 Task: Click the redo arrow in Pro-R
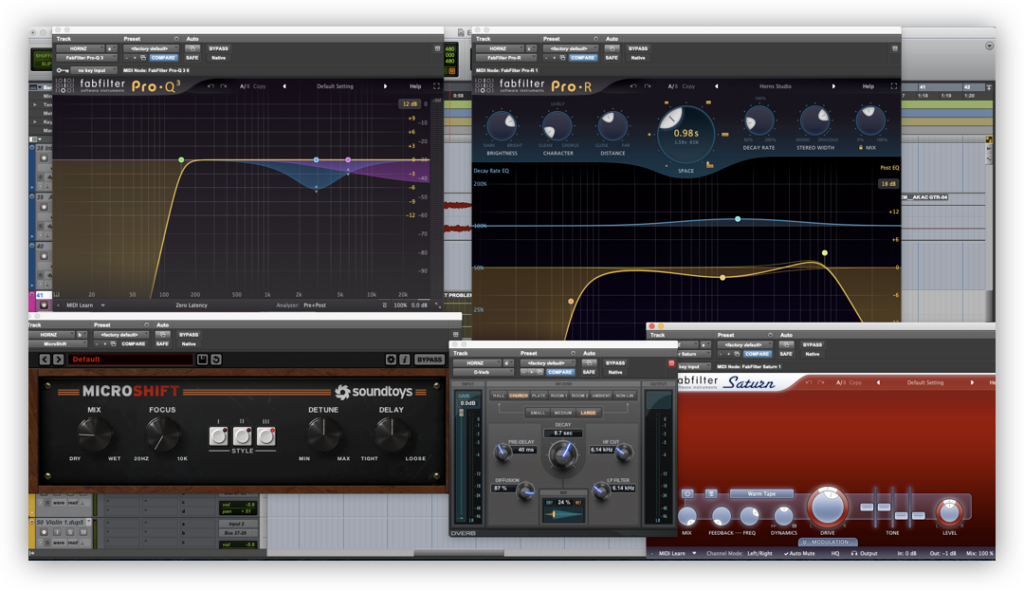(647, 86)
